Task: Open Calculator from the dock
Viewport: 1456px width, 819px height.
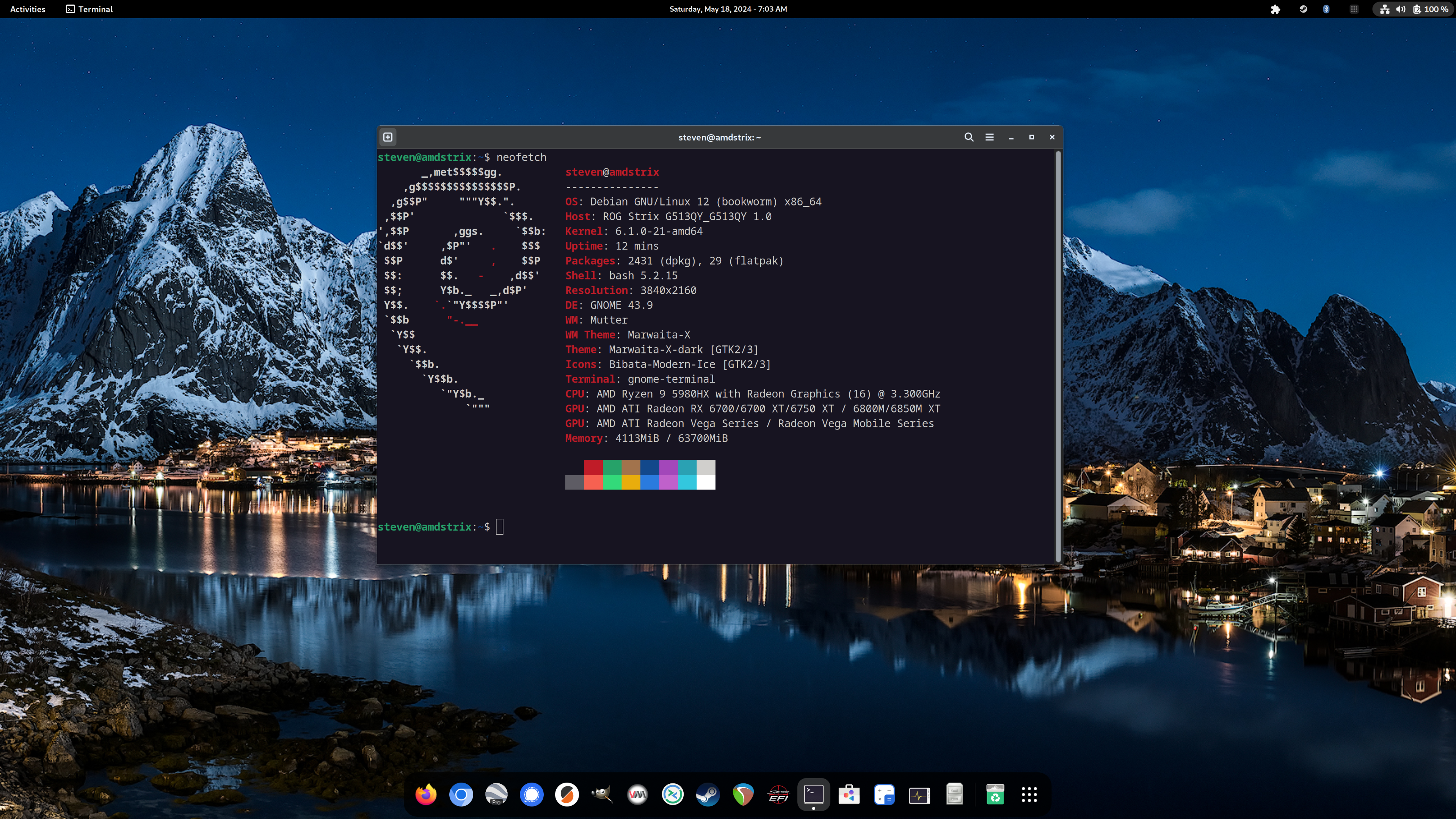Action: pos(884,794)
